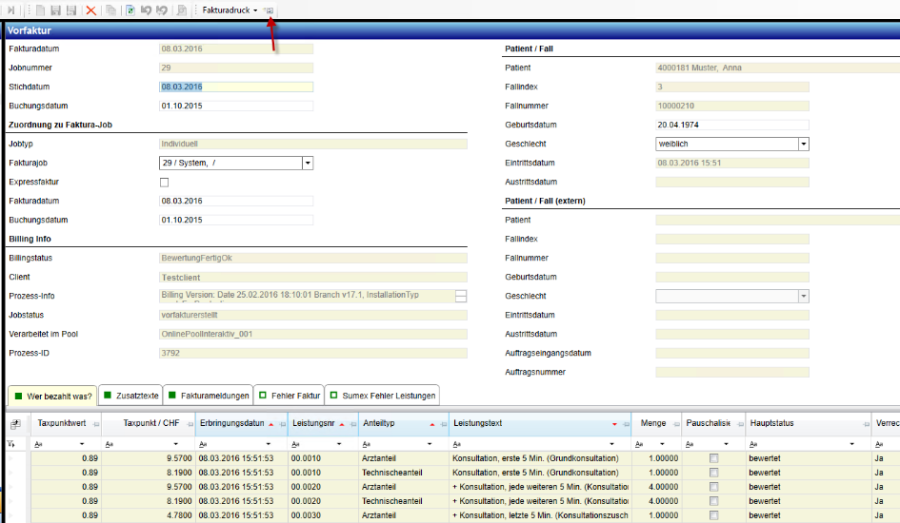Switch to the Zusatztexte tab
Viewport: 900px width, 523px height.
point(138,395)
